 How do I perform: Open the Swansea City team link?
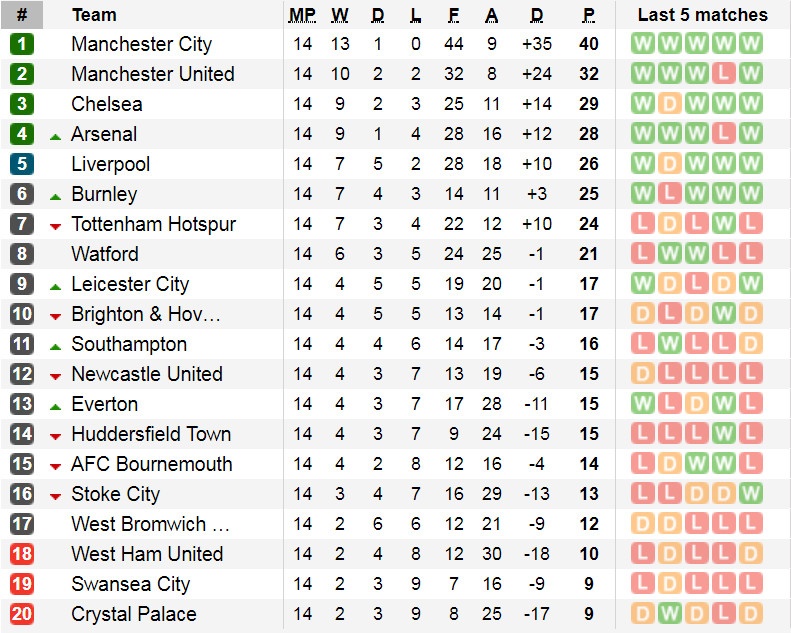[130, 584]
